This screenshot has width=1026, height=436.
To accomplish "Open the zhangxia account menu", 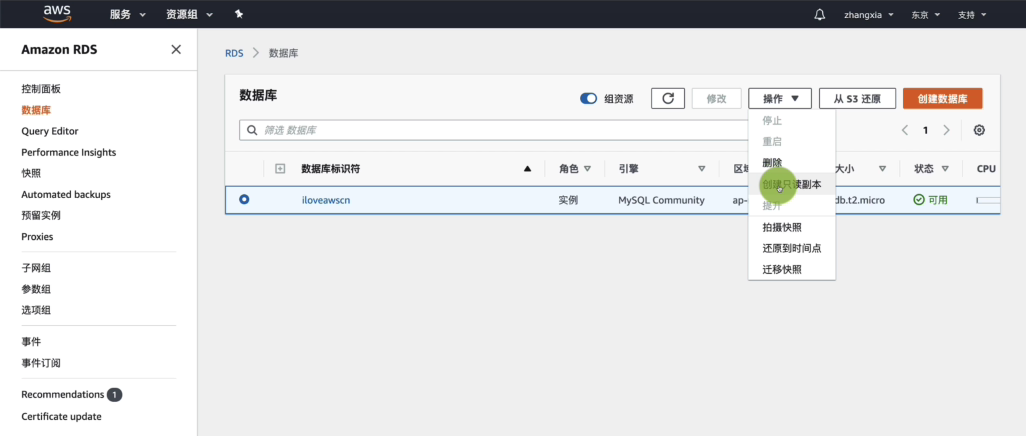I will 867,14.
